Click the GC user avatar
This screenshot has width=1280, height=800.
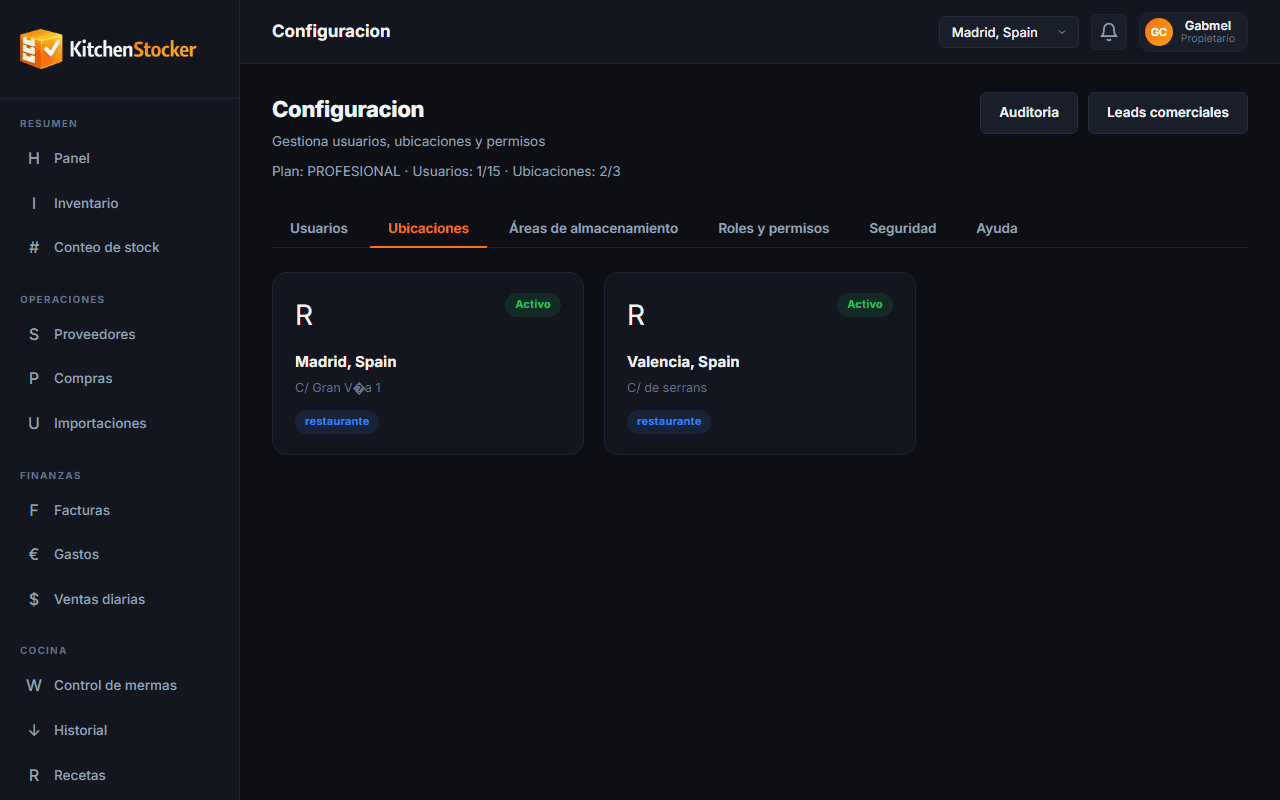1159,32
